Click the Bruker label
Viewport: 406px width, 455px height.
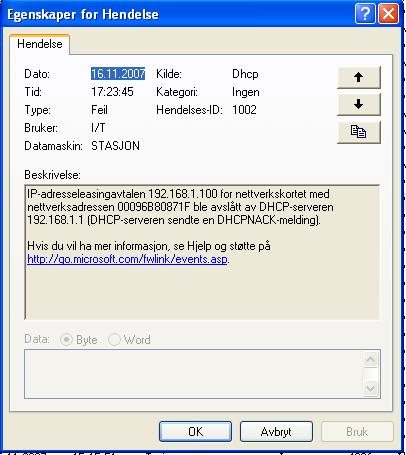click(x=41, y=128)
